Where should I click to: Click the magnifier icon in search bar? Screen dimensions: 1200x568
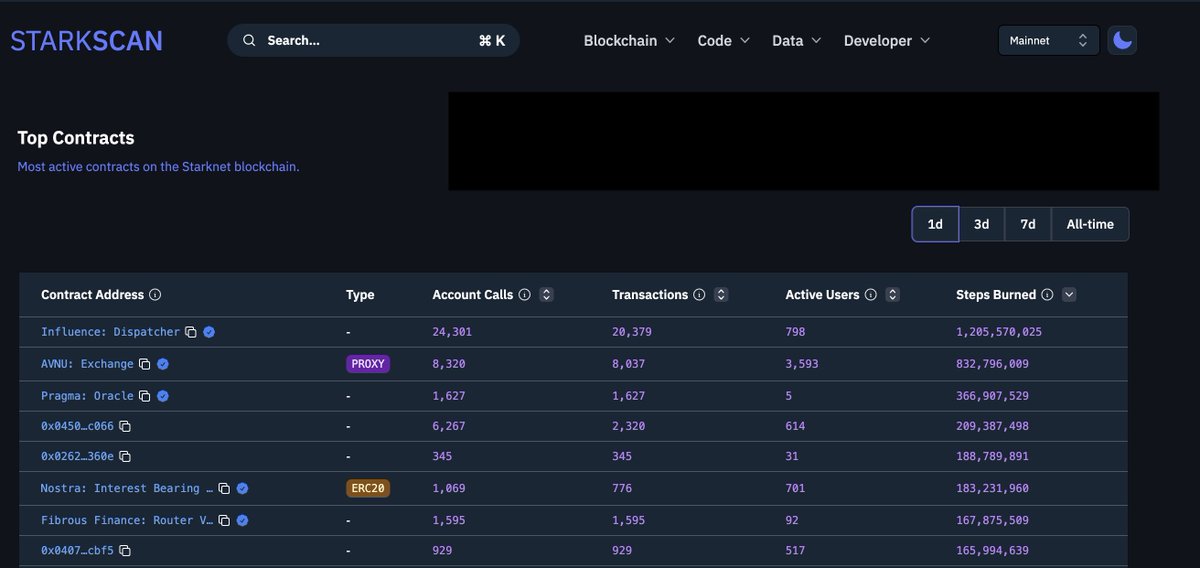coord(249,41)
